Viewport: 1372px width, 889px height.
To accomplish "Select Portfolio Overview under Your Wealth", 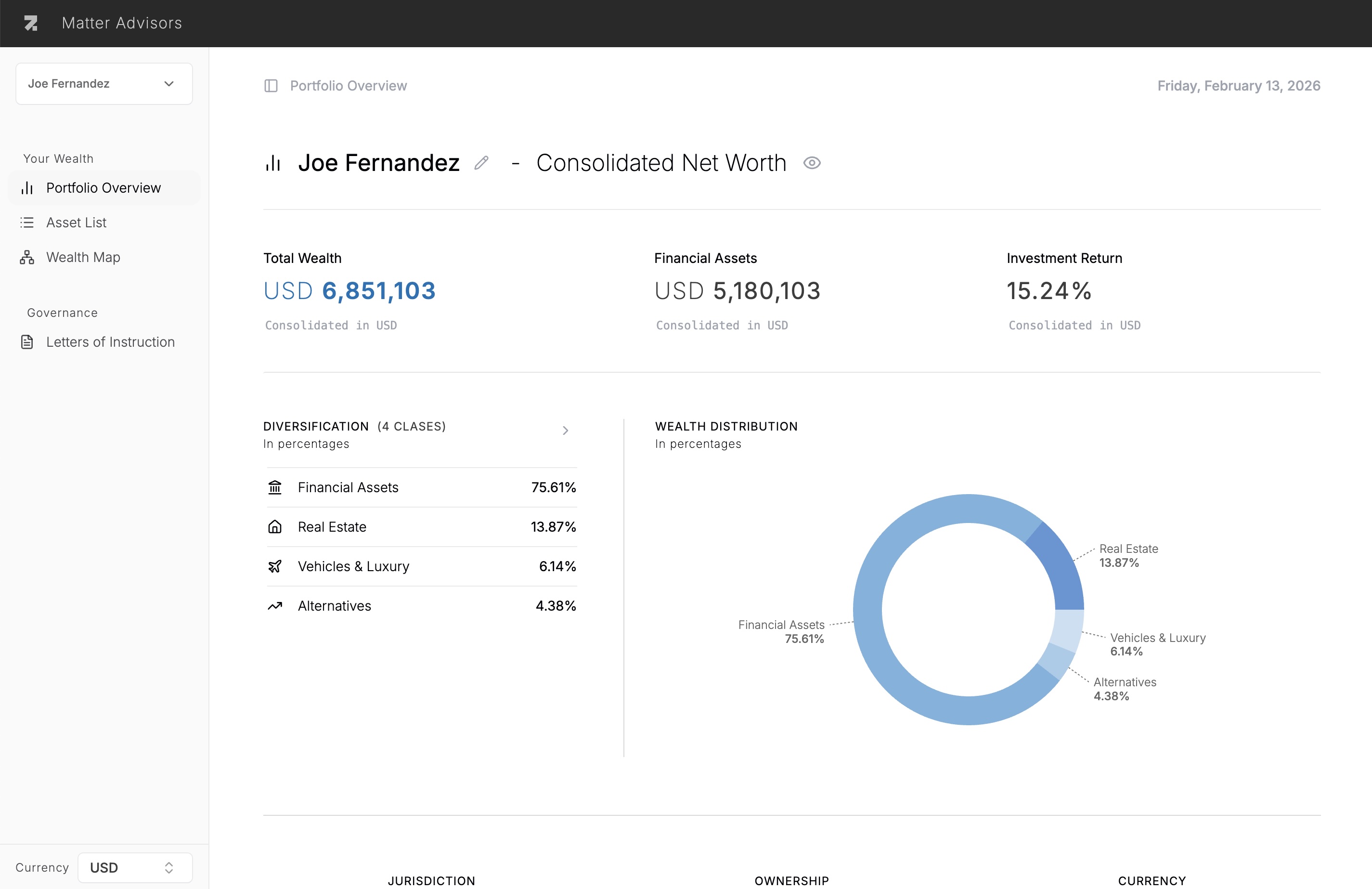I will [103, 187].
